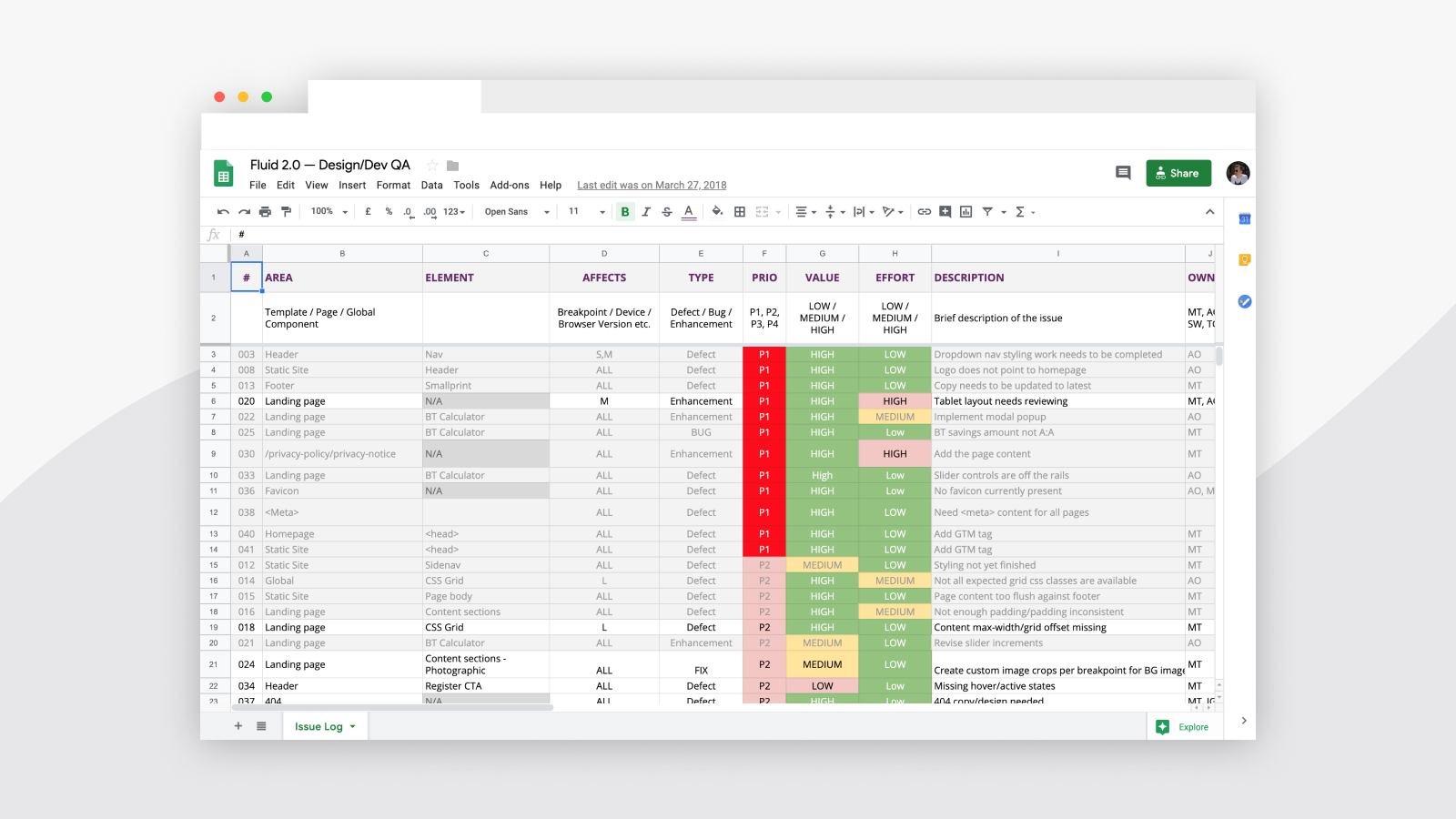Click the Filter funnel icon

(987, 212)
